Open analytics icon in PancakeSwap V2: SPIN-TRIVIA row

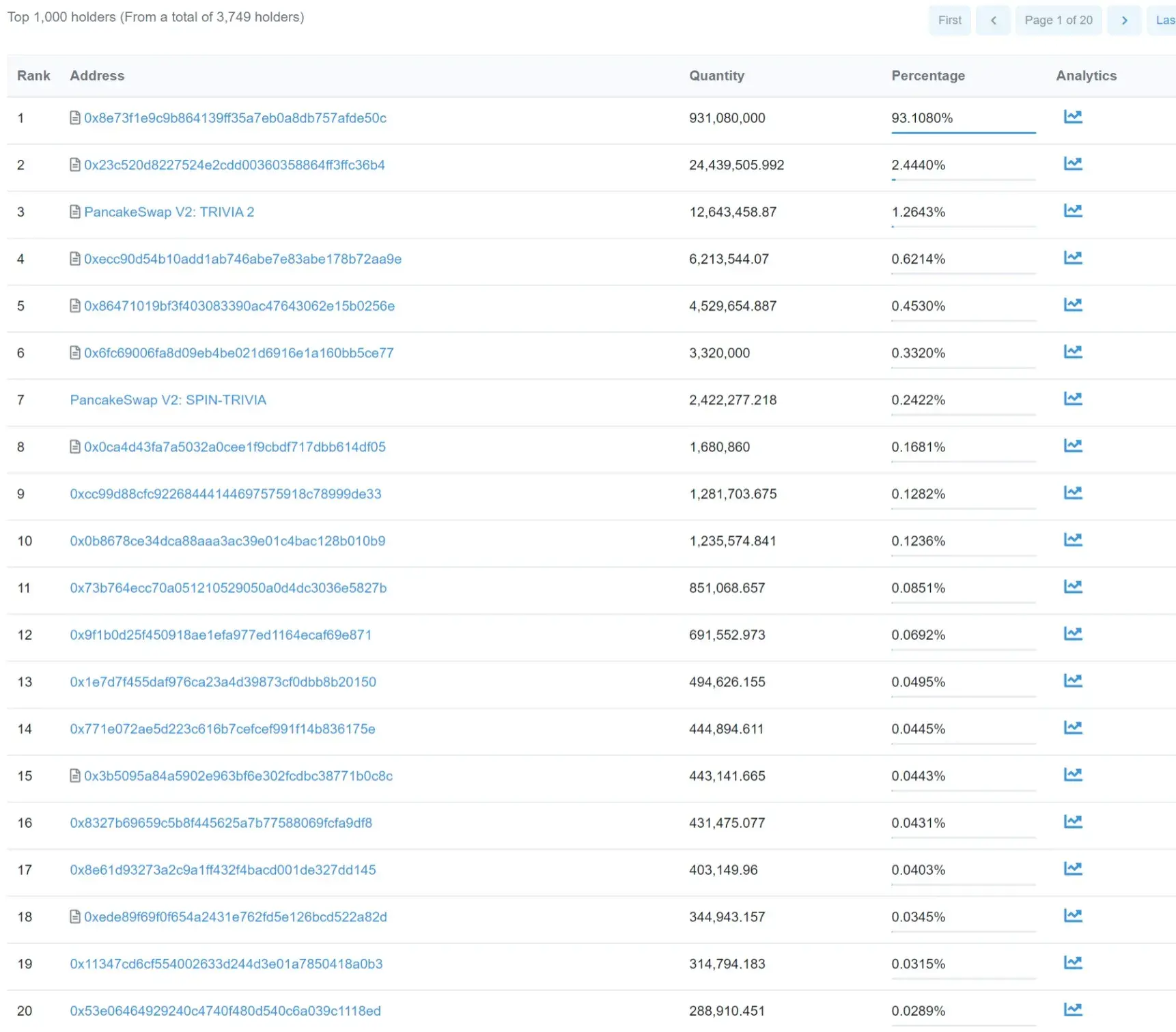coord(1072,399)
